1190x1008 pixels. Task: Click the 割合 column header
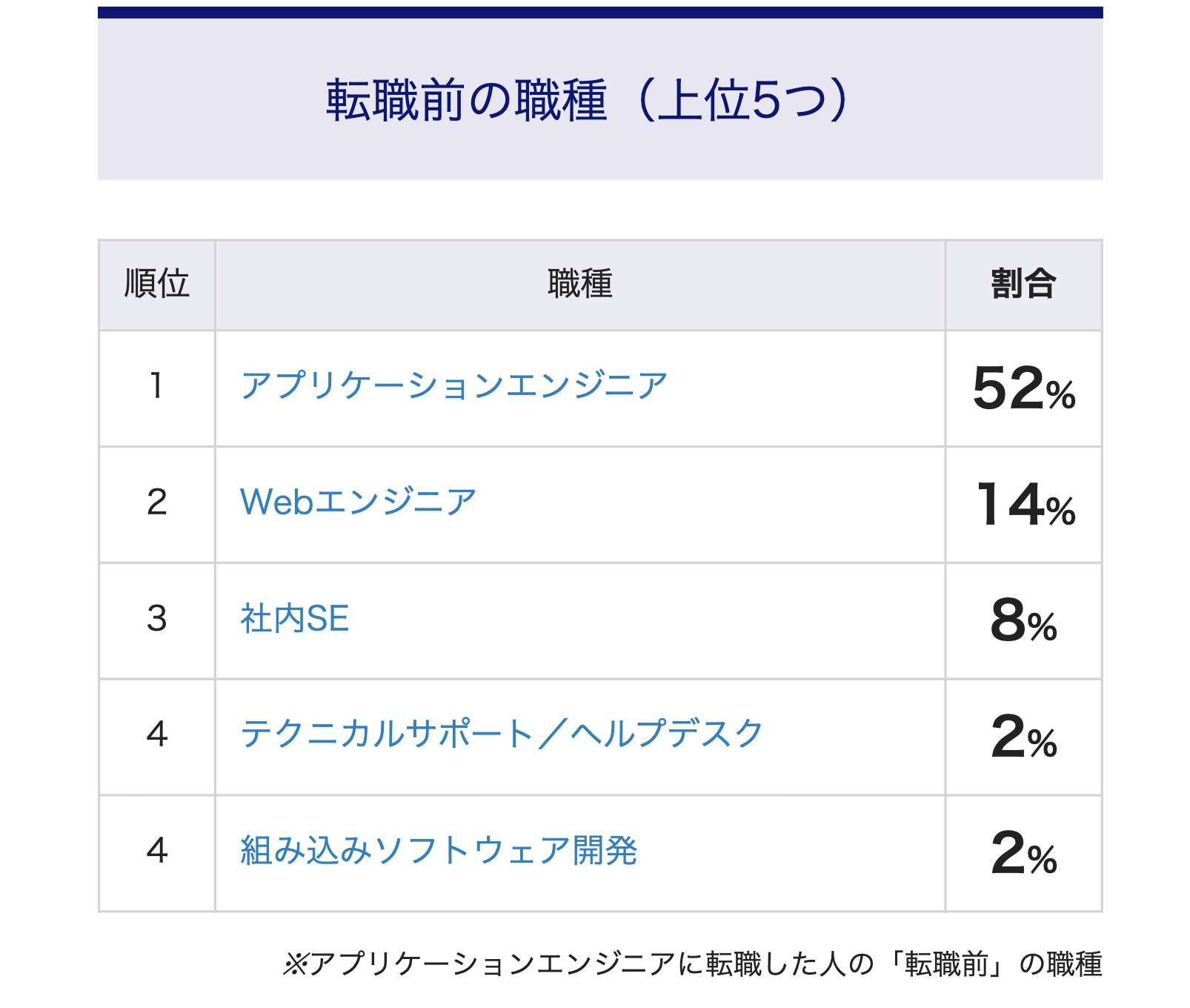[1023, 284]
